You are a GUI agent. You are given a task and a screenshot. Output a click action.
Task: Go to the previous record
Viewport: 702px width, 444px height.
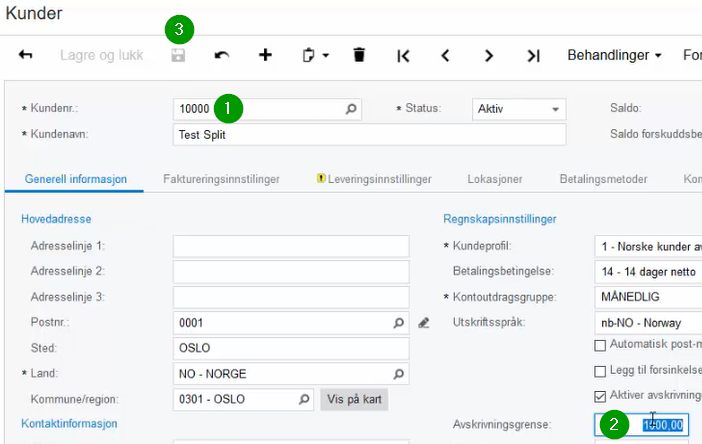click(445, 56)
